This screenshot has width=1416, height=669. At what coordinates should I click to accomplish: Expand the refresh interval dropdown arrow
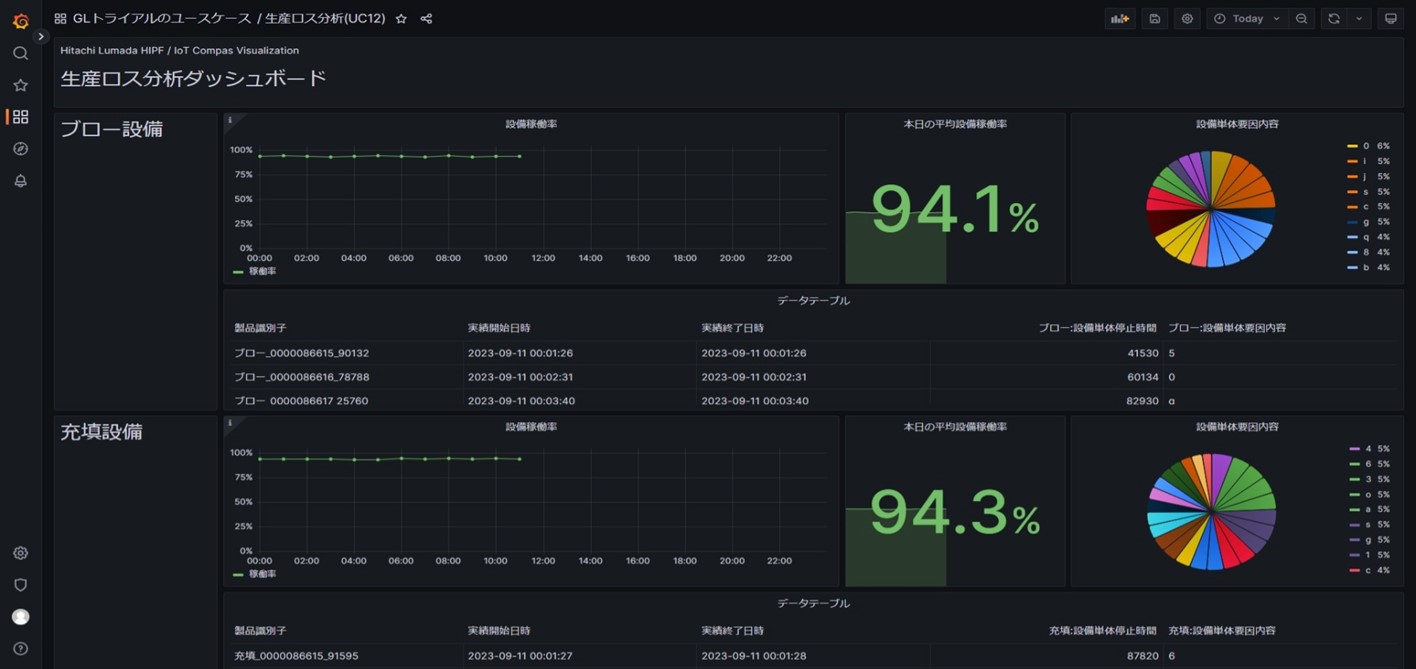click(1359, 19)
